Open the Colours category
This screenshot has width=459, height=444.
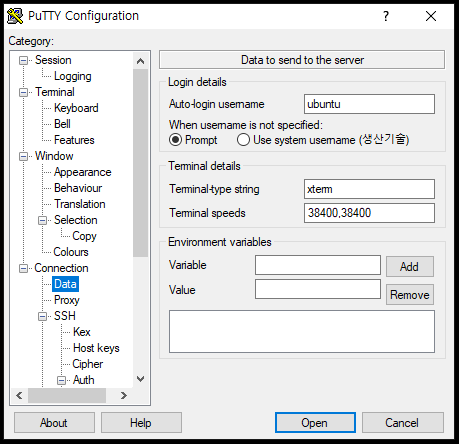pos(71,252)
